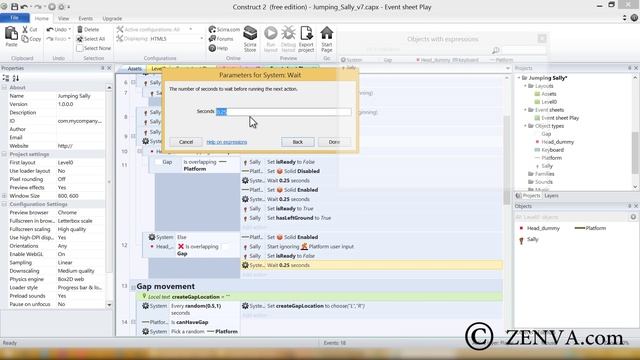Screen dimensions: 640x360
Task: Click the Save icon in quick access bar
Action: coord(15,7)
